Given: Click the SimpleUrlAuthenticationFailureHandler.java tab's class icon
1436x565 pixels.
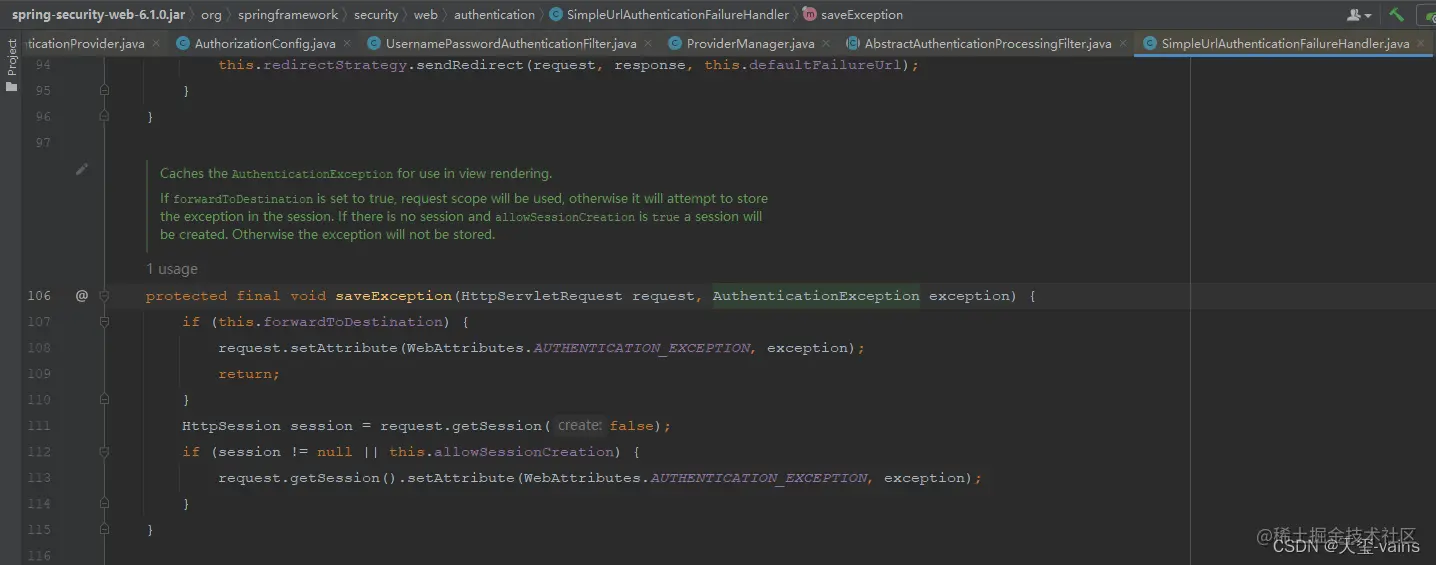Looking at the screenshot, I should (1150, 43).
